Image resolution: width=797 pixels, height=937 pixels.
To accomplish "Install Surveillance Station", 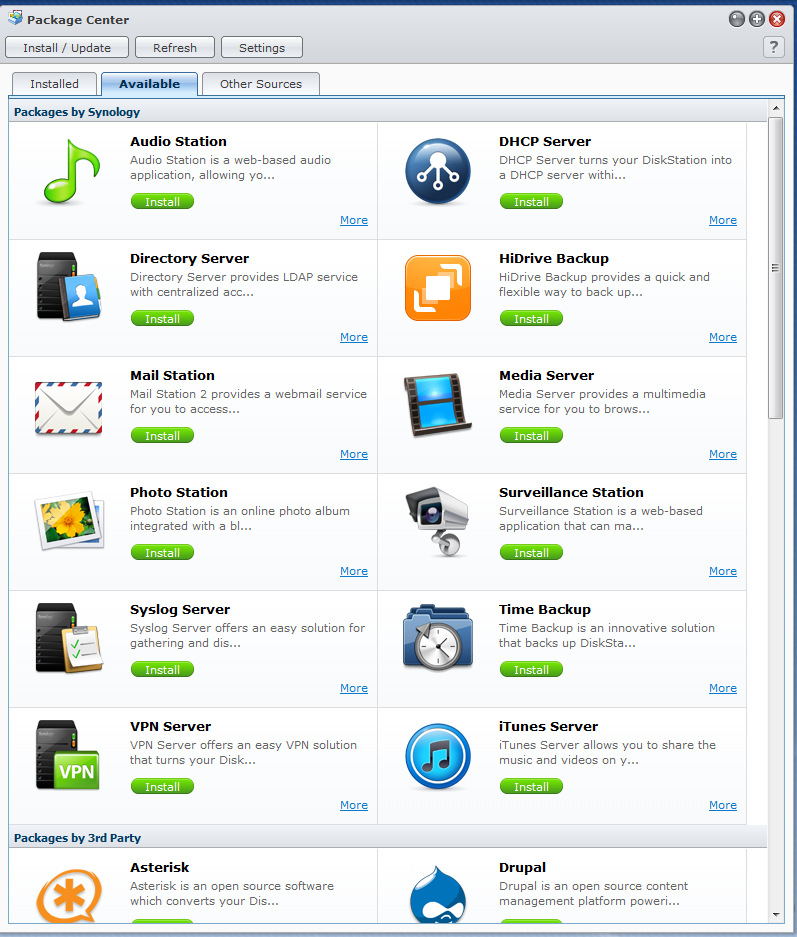I will pos(531,553).
